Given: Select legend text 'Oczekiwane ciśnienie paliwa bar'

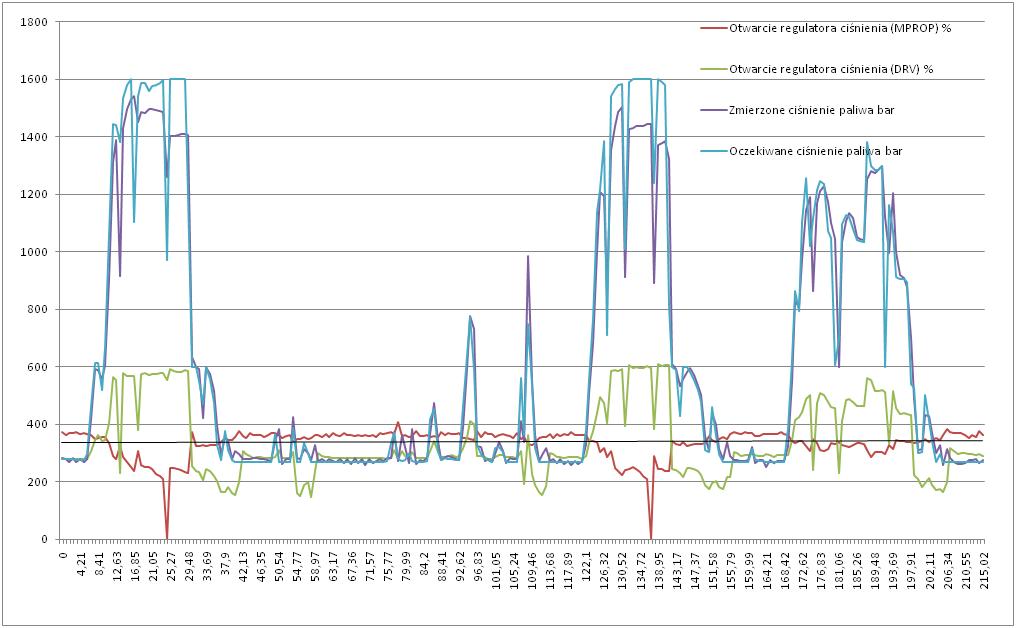Looking at the screenshot, I should point(816,151).
